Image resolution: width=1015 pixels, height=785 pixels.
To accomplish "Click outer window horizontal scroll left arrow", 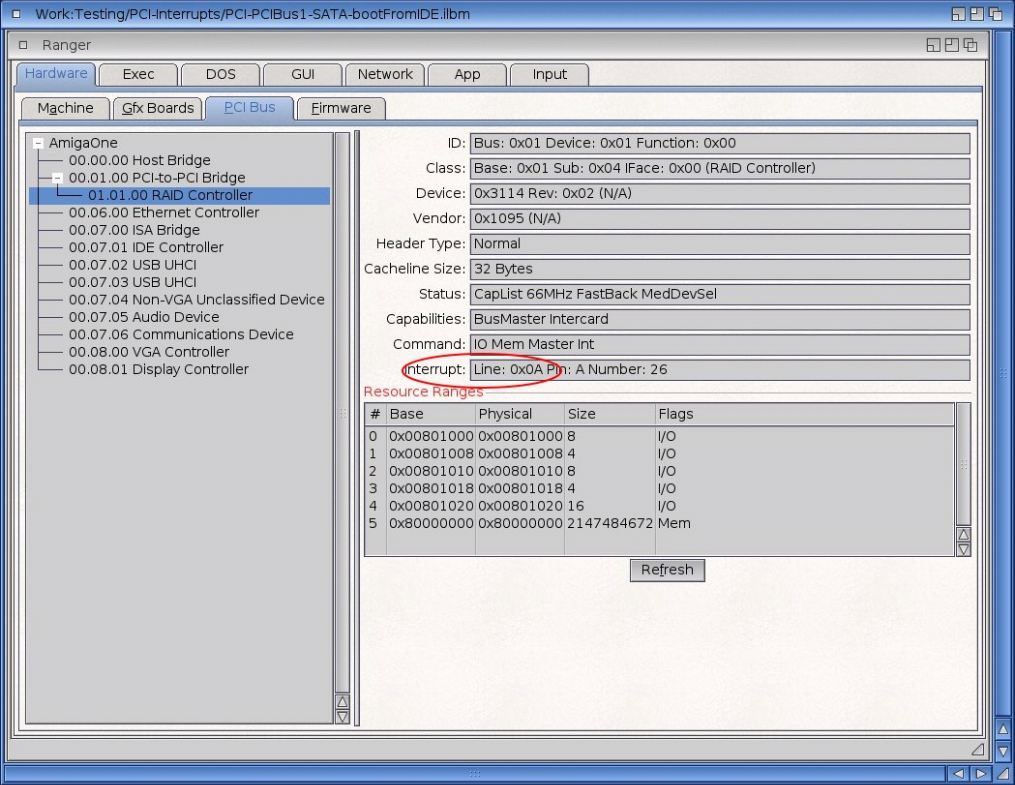I will click(959, 773).
